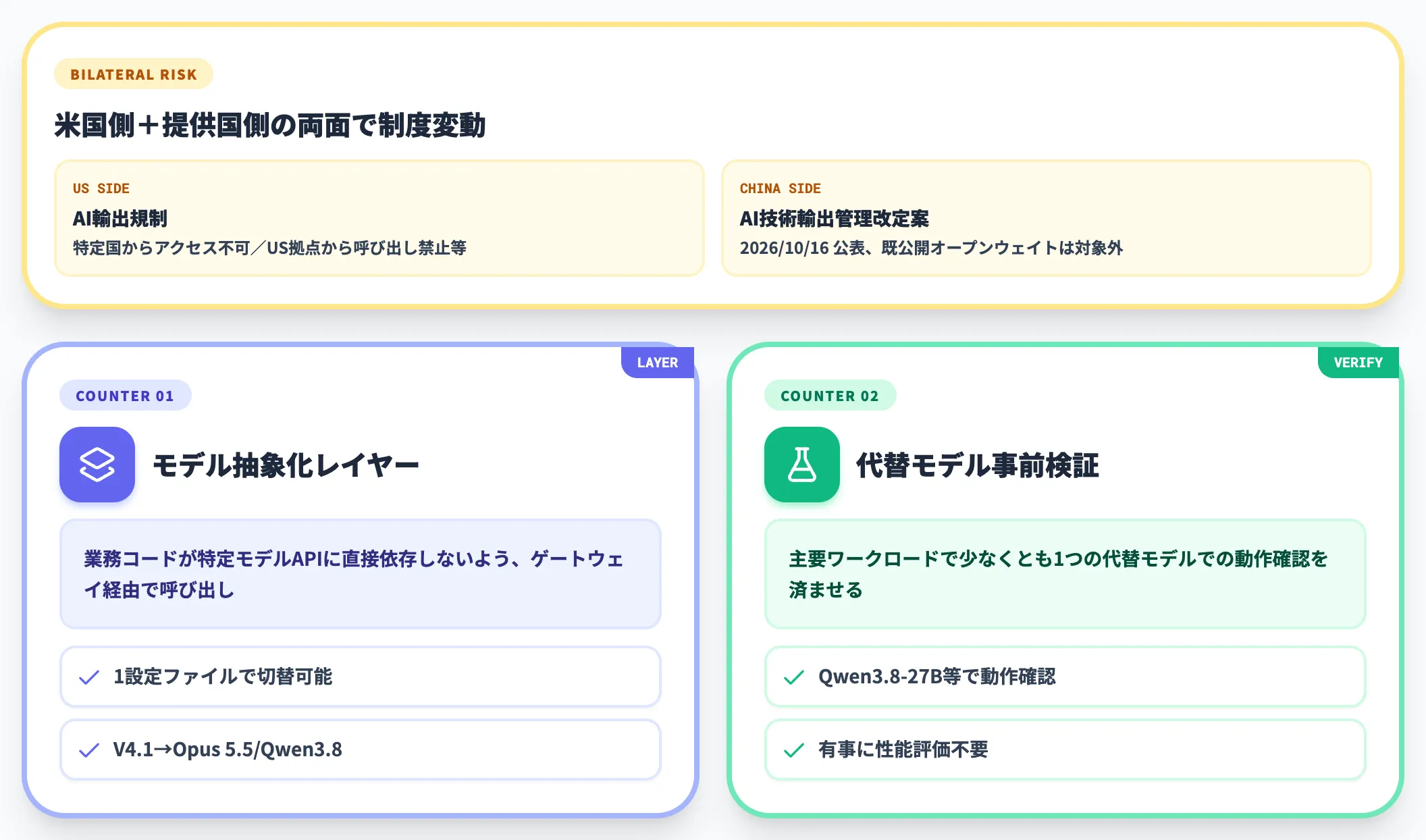1426x840 pixels.
Task: Click checkmark beside 1設定ファイルで切替可能
Action: [89, 677]
